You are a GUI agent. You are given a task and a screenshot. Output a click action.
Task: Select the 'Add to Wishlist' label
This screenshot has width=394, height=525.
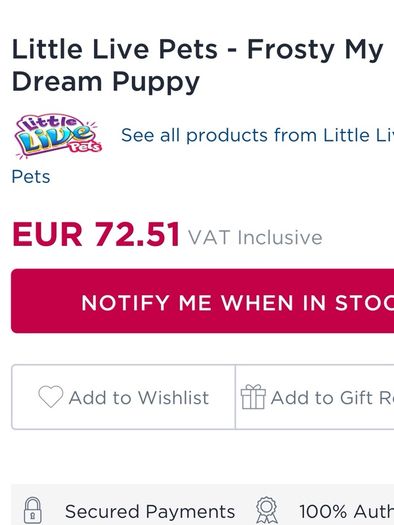pos(139,398)
